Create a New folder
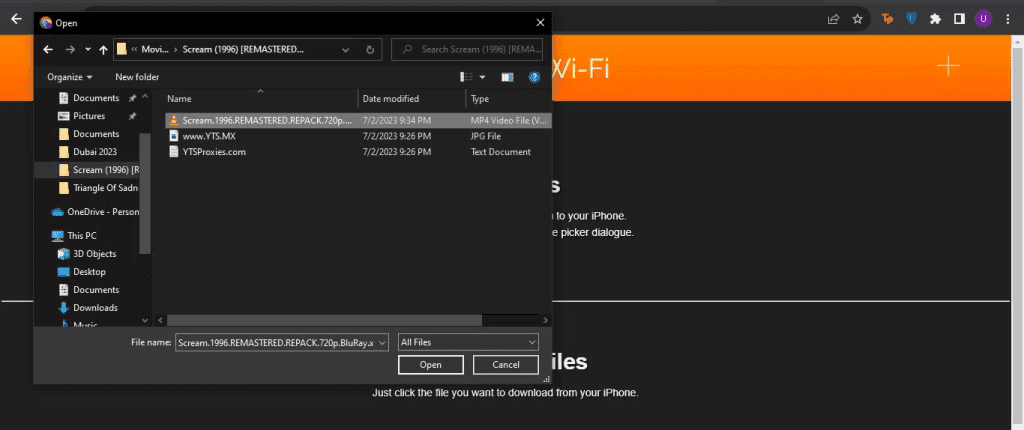This screenshot has height=430, width=1024. coord(137,77)
